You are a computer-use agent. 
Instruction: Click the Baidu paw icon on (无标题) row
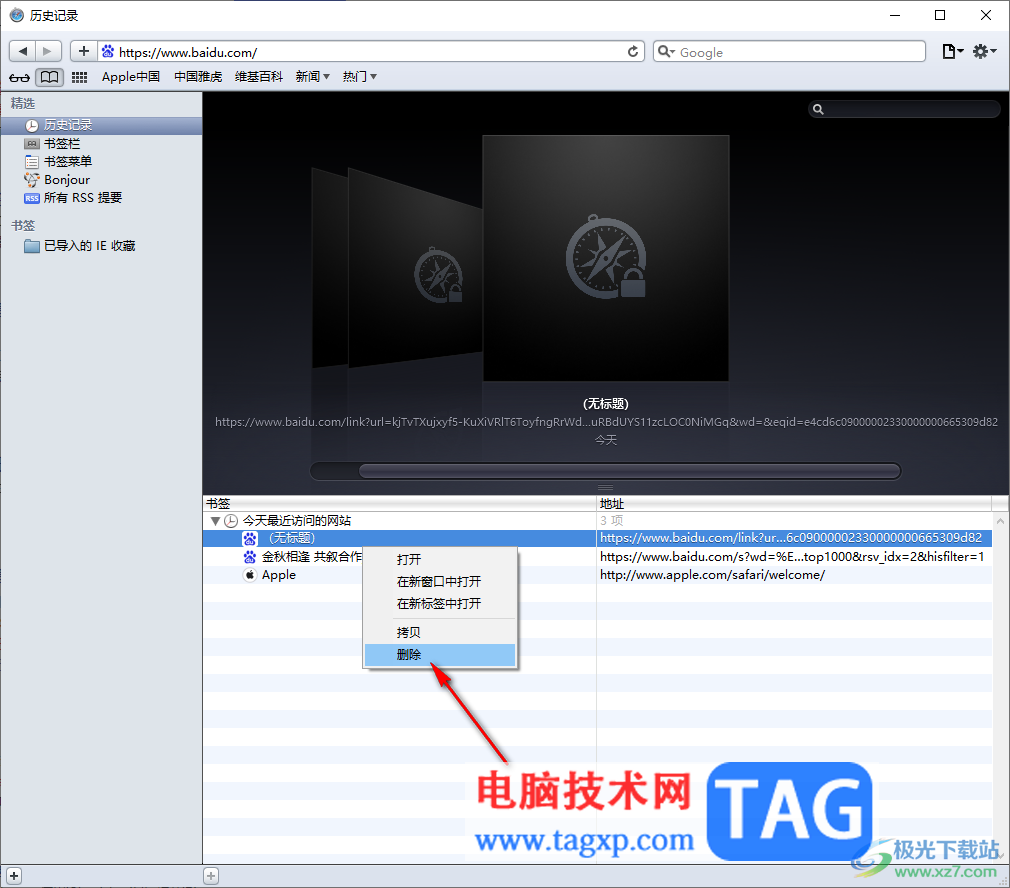point(250,538)
